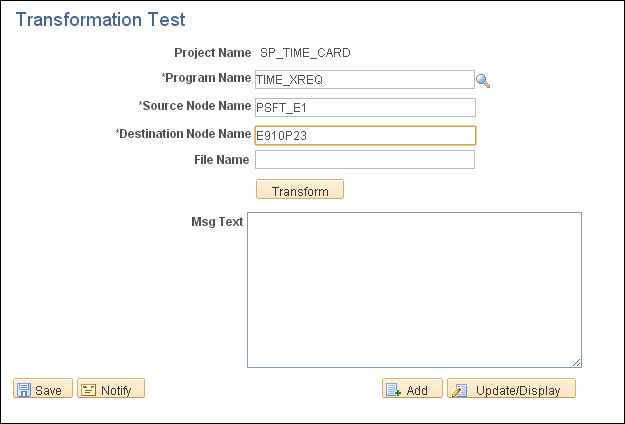625x424 pixels.
Task: Click the Update/Display pencil icon
Action: 459,390
